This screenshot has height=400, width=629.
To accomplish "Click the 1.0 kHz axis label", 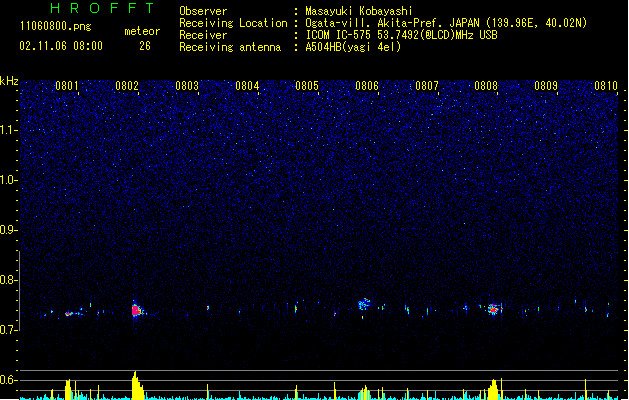I will click(x=9, y=180).
